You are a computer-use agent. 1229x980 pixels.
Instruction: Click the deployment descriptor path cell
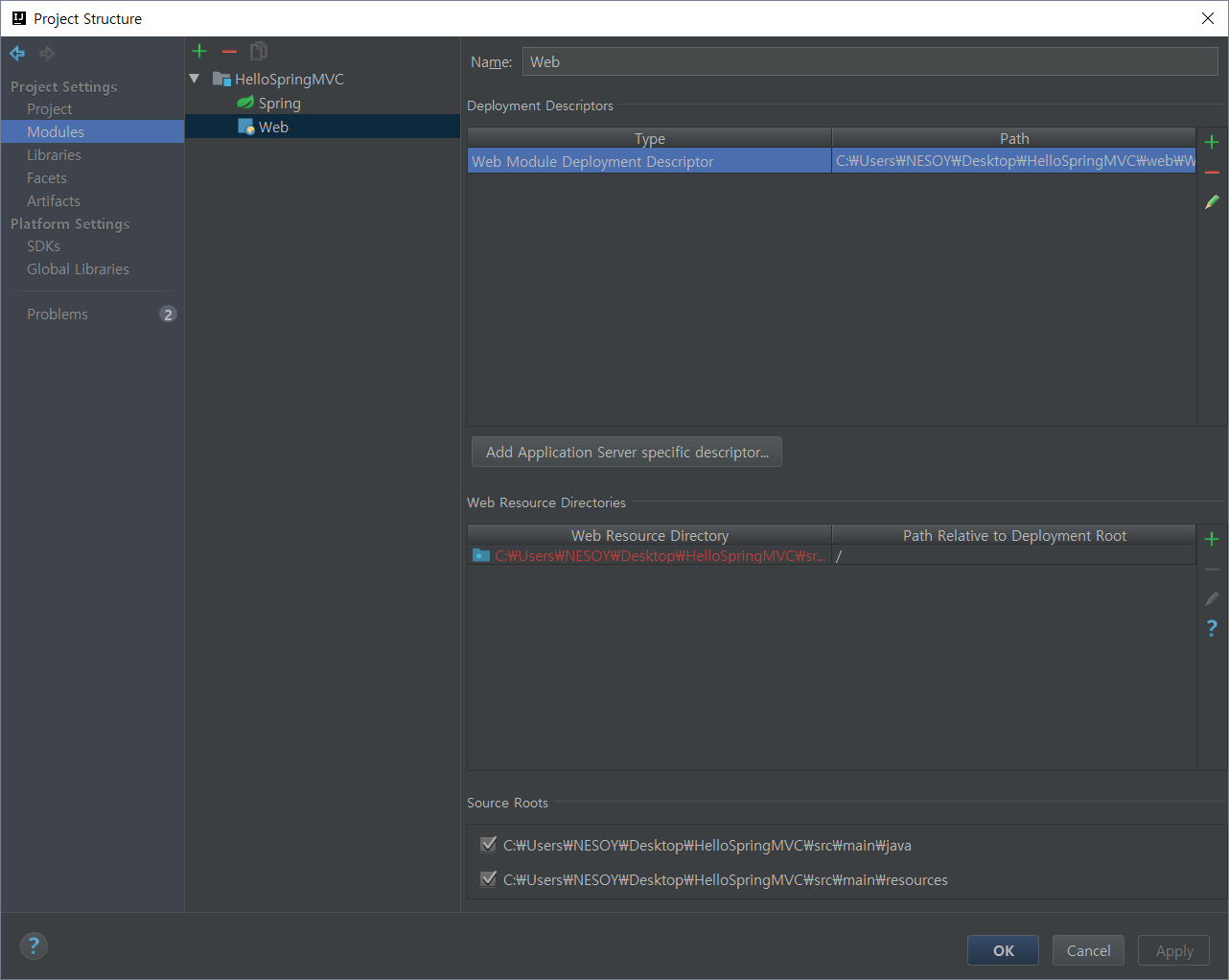pyautogui.click(x=1014, y=161)
